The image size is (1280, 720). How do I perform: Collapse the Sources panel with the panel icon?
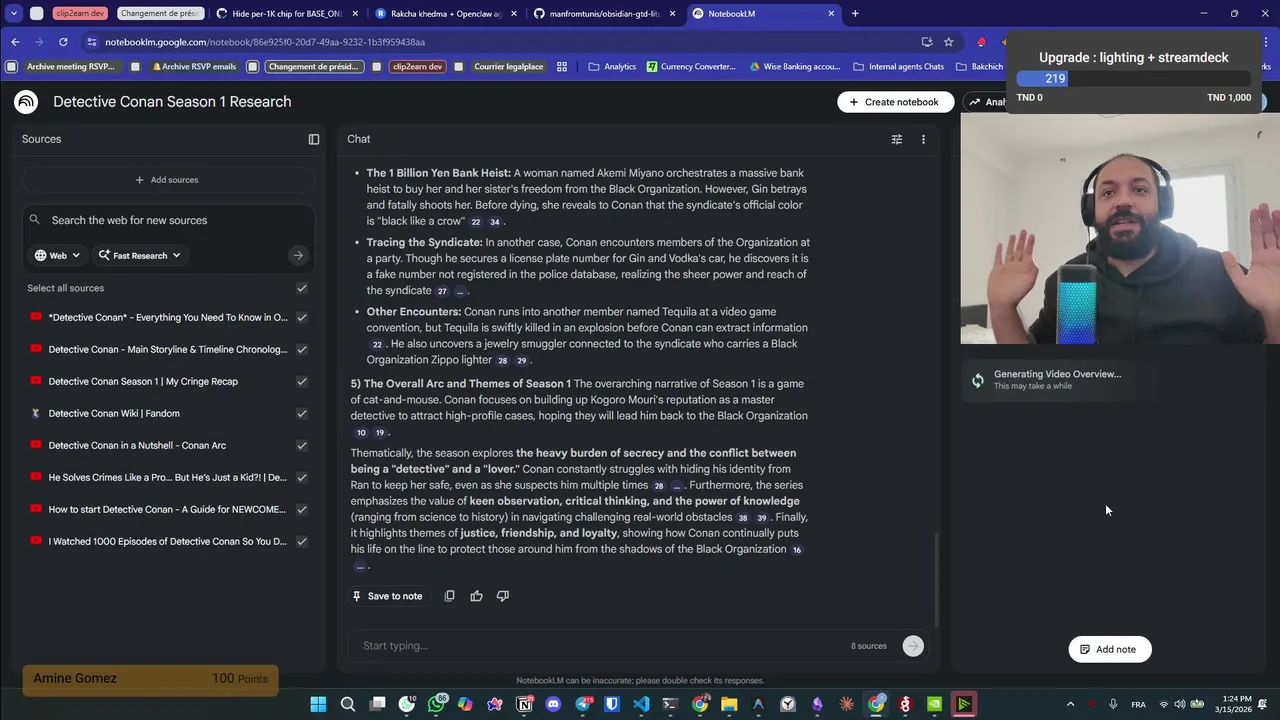click(314, 139)
